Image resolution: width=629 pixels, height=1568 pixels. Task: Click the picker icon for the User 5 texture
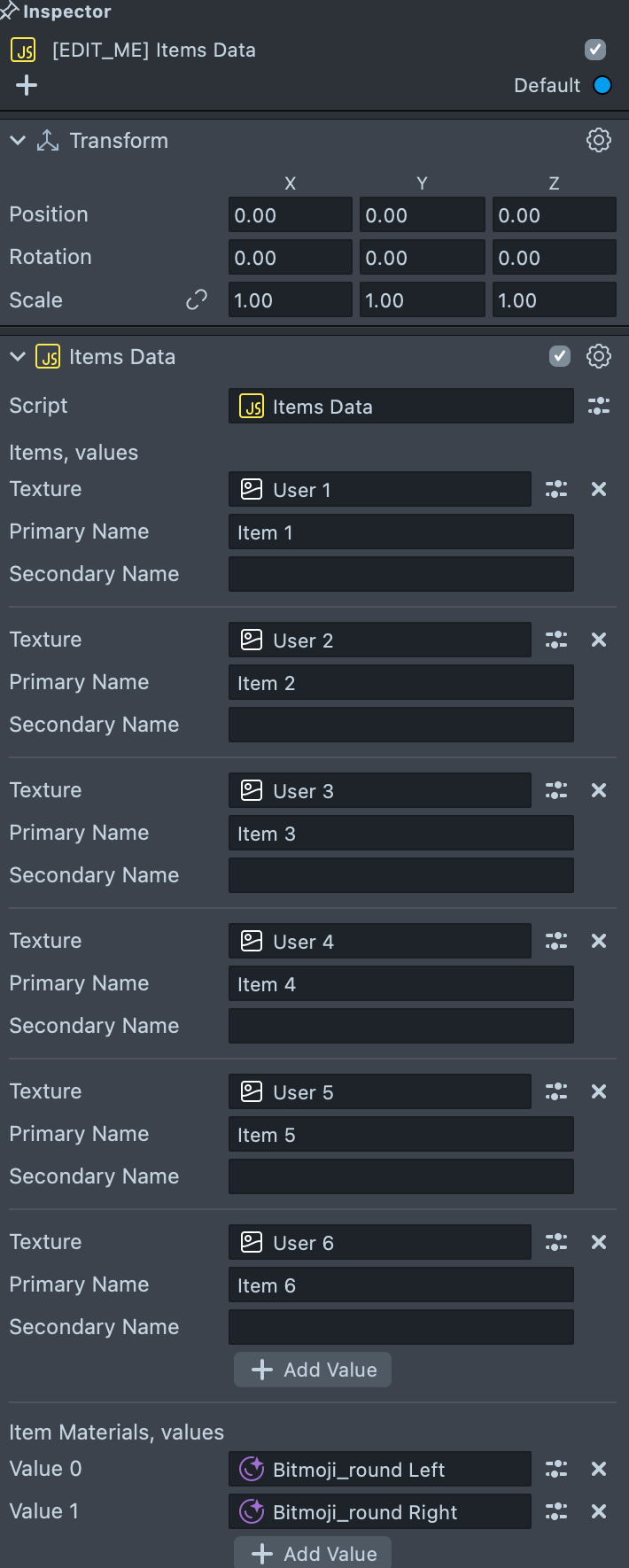coord(556,1091)
